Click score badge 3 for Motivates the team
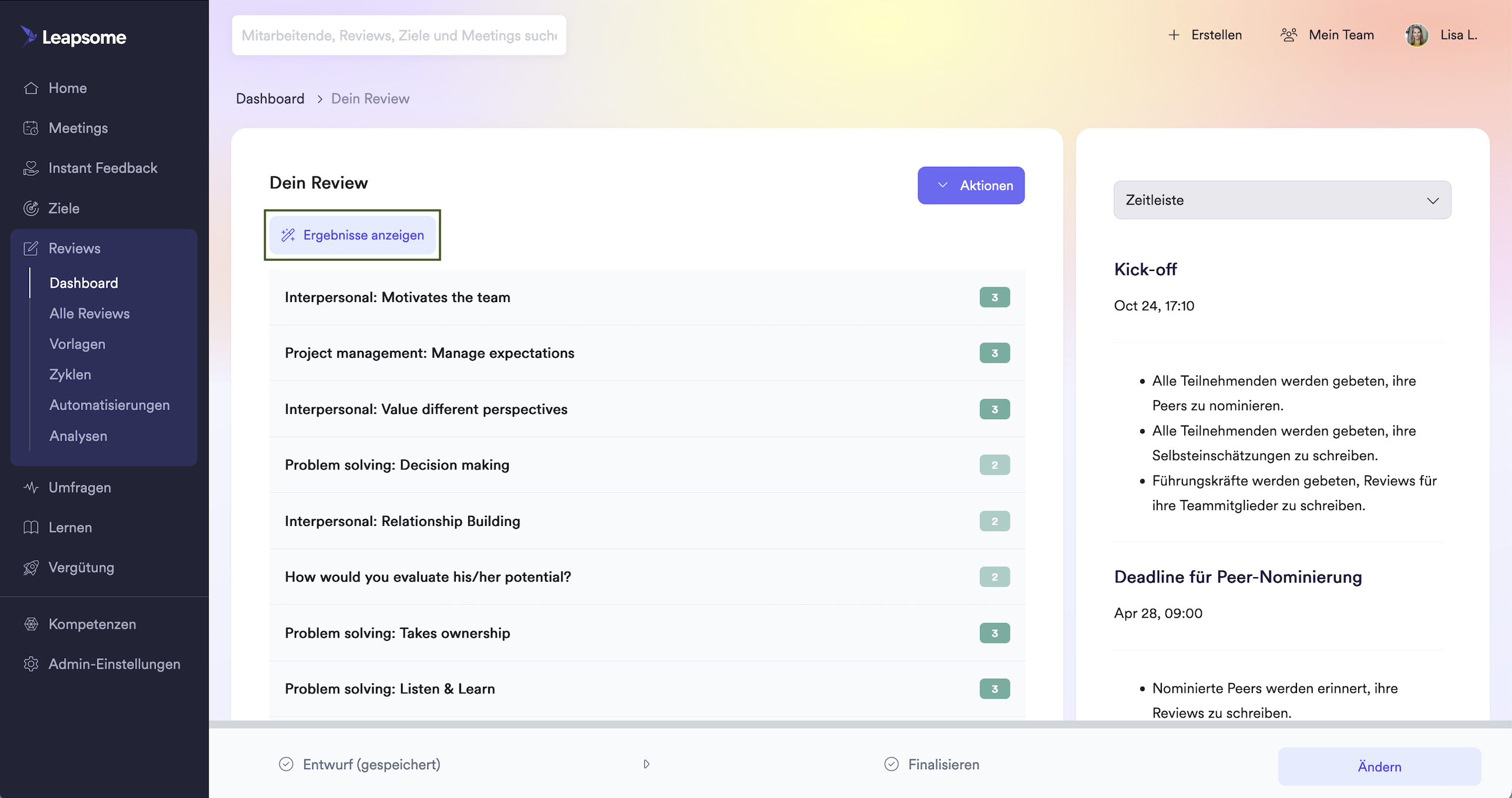Image resolution: width=1512 pixels, height=798 pixels. 994,297
